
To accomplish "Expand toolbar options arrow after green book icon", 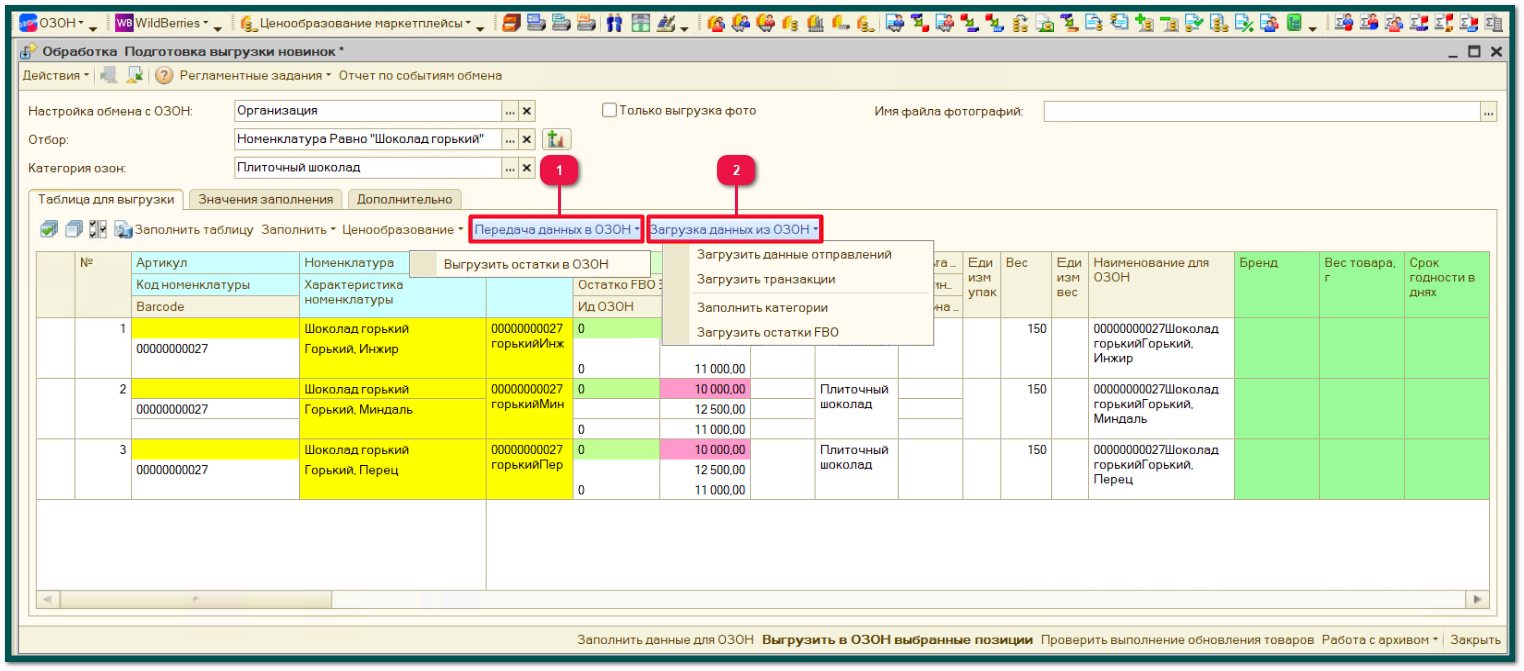I will pyautogui.click(x=1312, y=28).
